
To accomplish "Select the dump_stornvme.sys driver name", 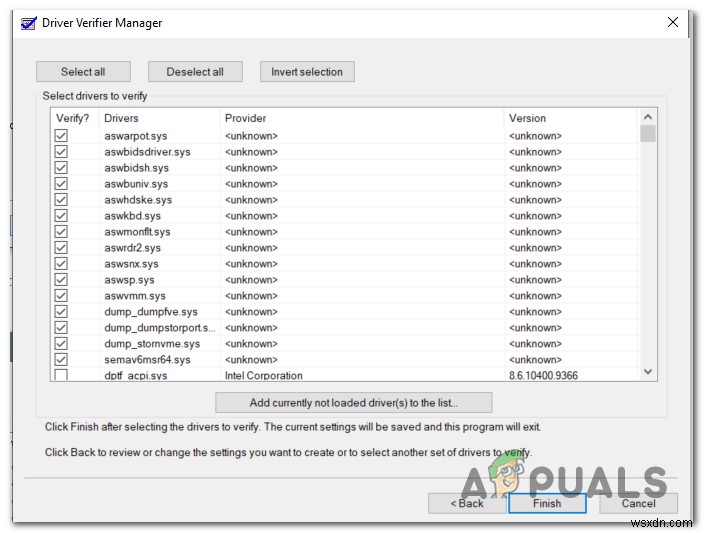I will tap(152, 344).
